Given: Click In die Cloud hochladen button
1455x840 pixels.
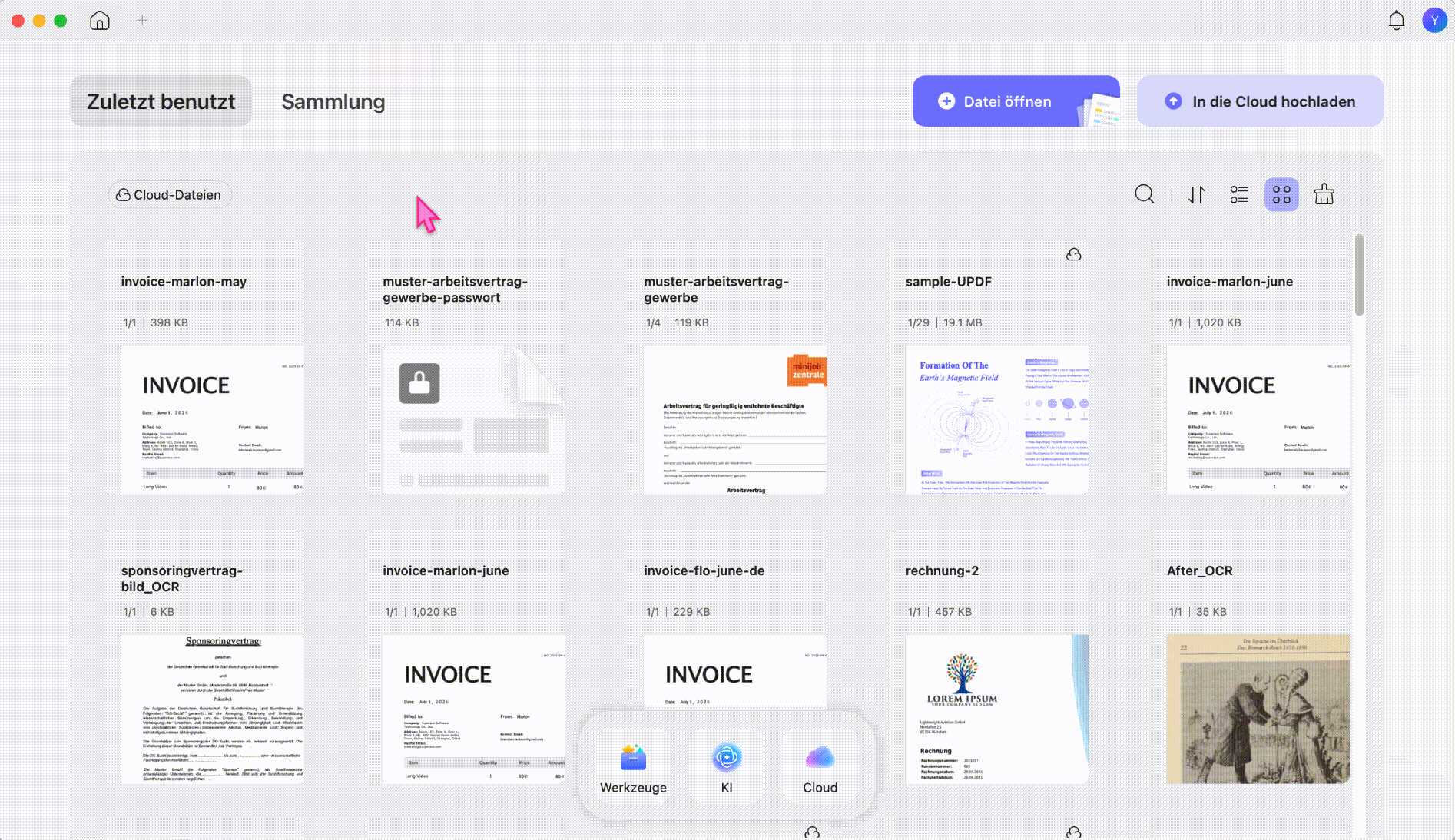Looking at the screenshot, I should click(1260, 101).
